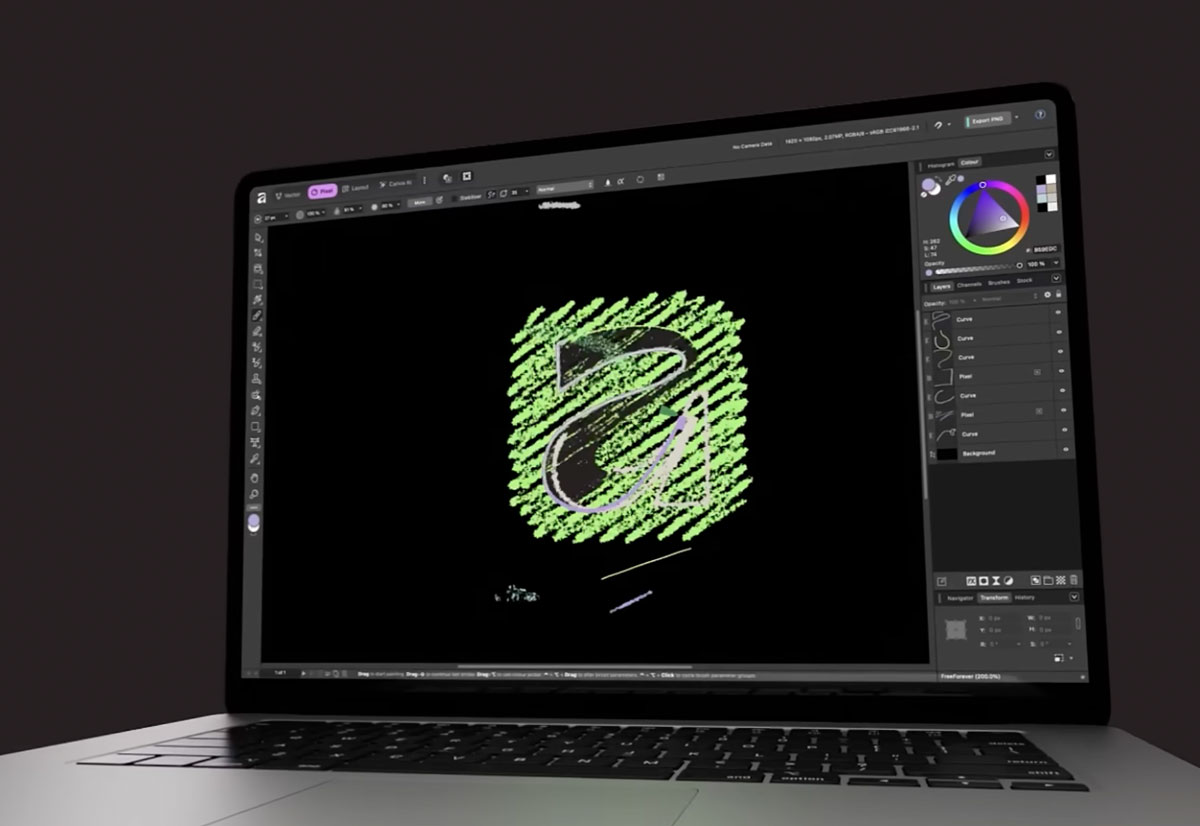Open the History tab next to Transform
1200x826 pixels.
click(x=1025, y=598)
